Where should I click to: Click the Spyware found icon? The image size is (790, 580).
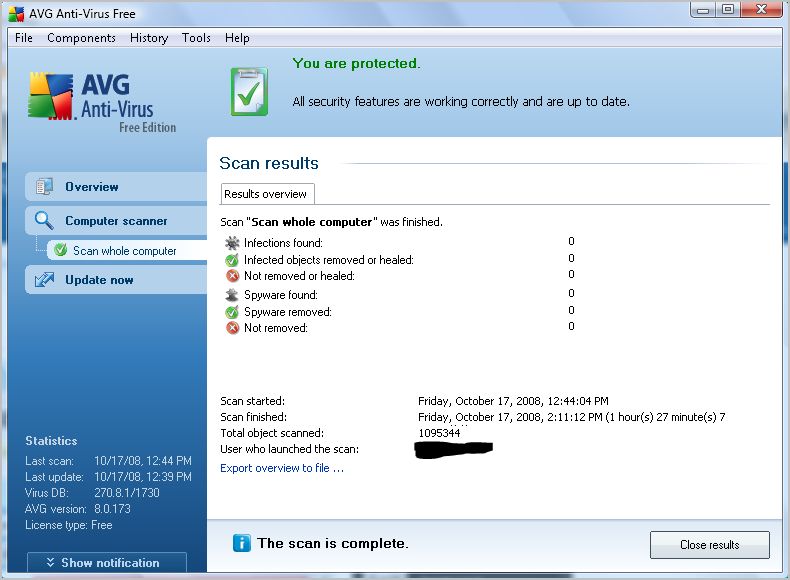coord(232,295)
